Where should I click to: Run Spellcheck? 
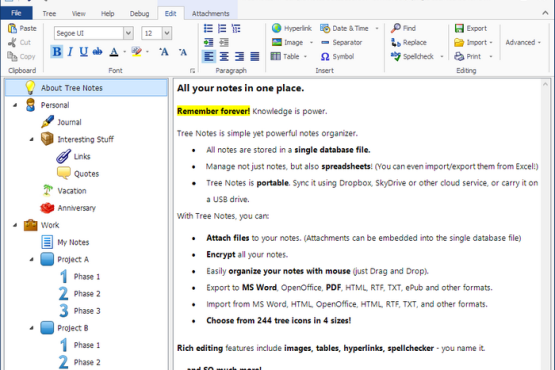click(x=412, y=56)
